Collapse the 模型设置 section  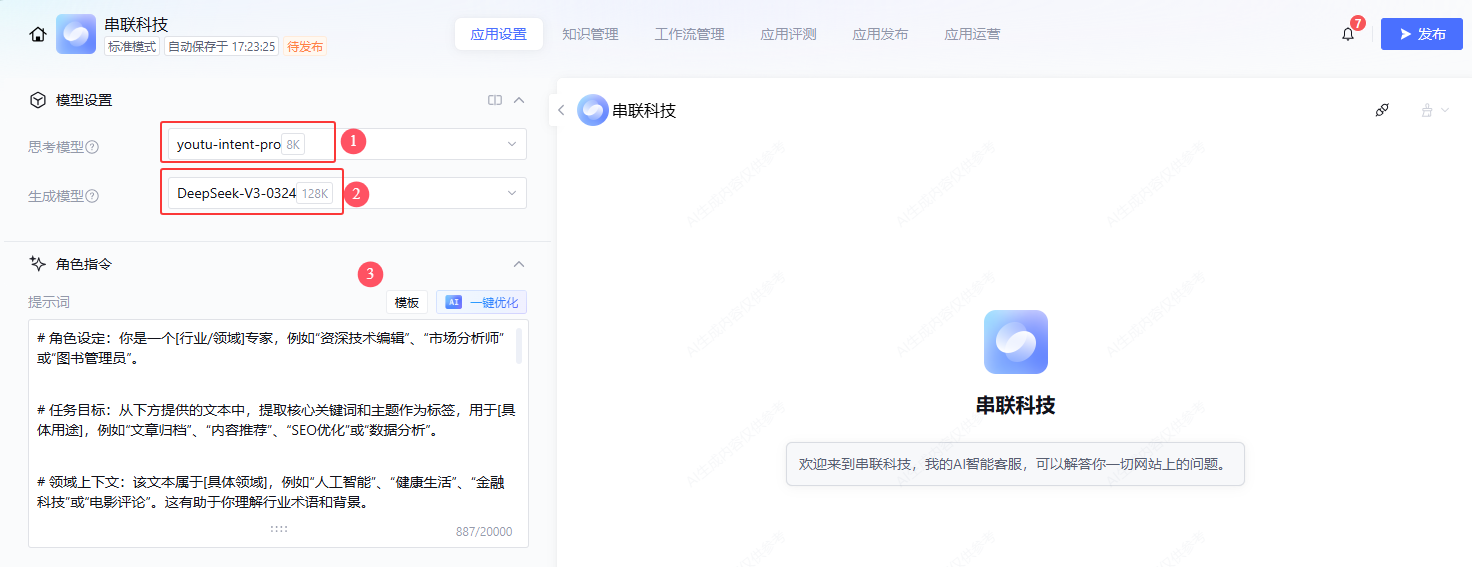(x=519, y=100)
